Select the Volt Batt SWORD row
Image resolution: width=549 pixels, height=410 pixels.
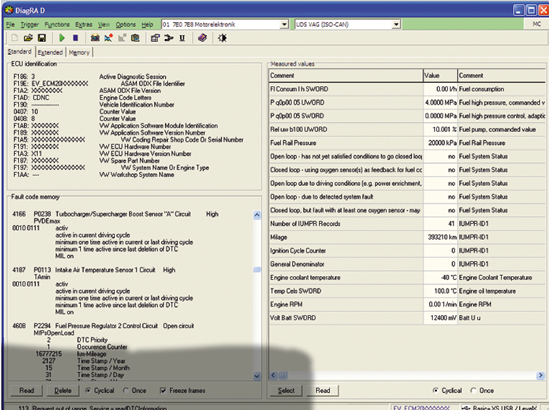coord(407,318)
